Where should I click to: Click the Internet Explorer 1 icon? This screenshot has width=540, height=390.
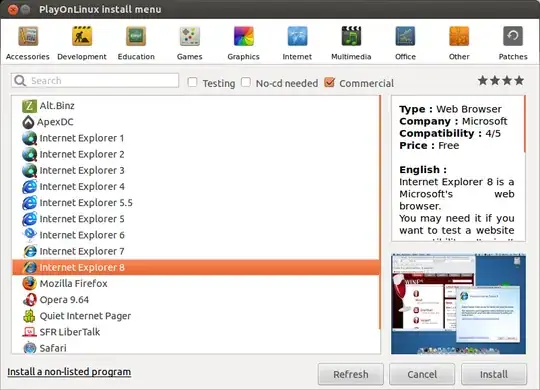coord(30,138)
